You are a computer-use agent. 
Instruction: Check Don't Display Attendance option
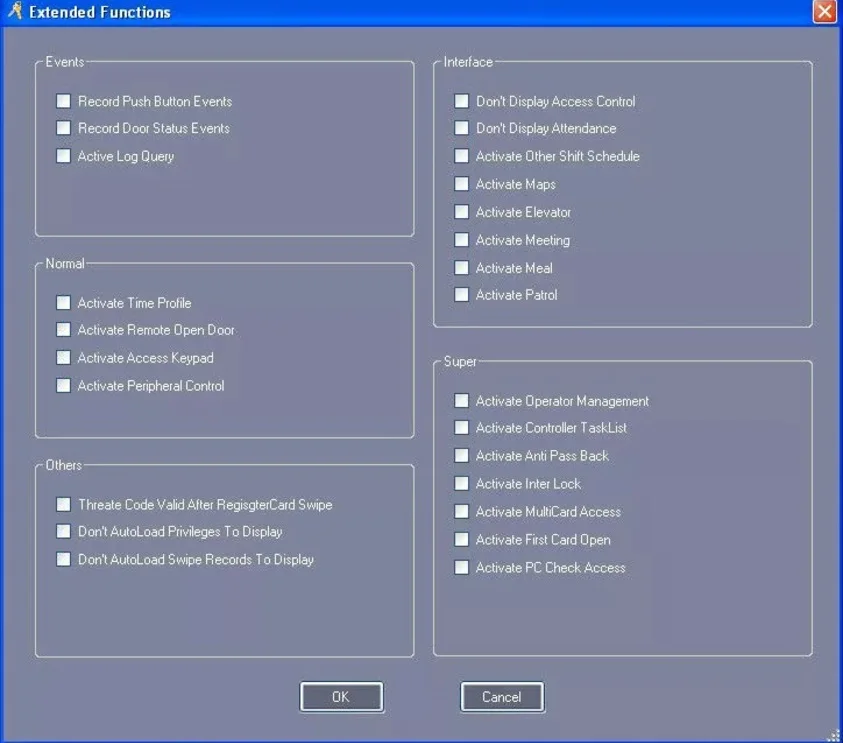(x=461, y=128)
